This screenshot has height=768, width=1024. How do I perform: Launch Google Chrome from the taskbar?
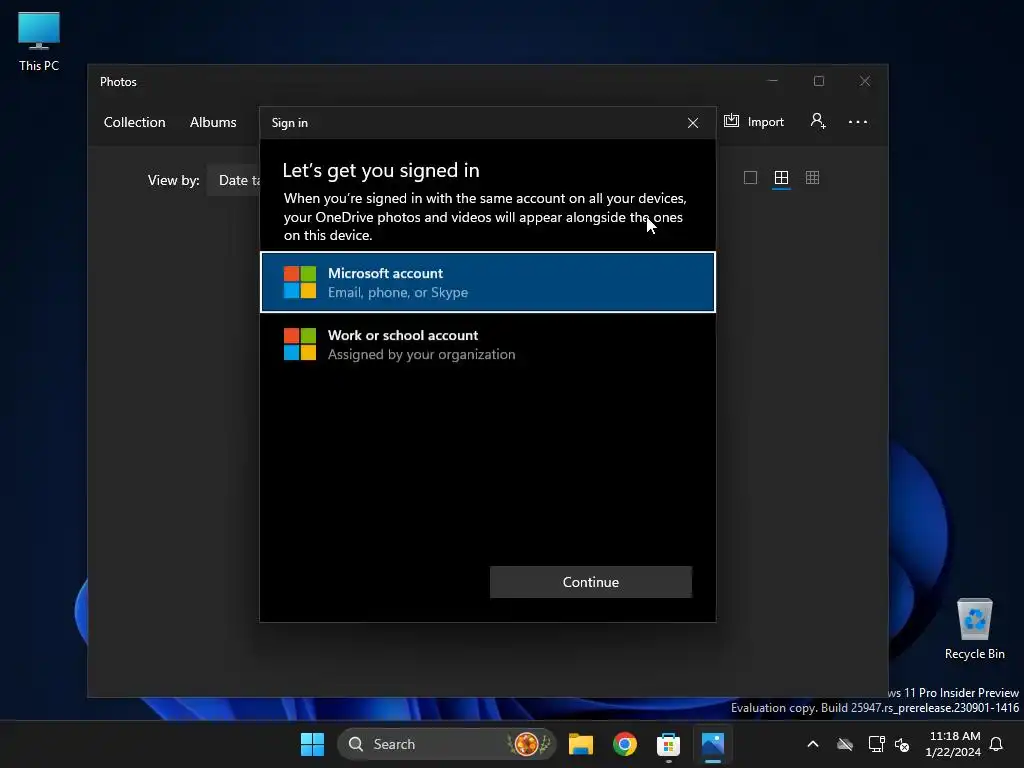click(x=624, y=744)
